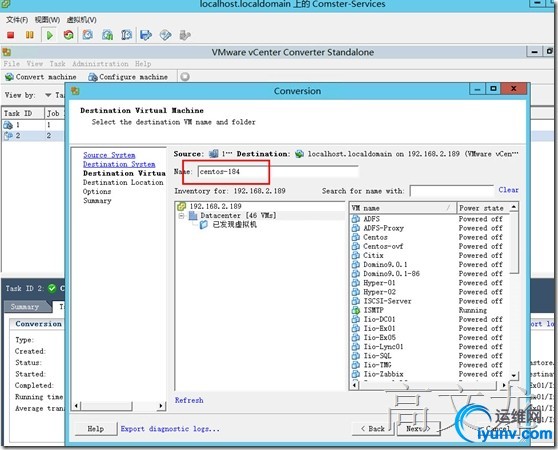Open the Converter File menu
This screenshot has width=558, height=450.
tap(12, 64)
